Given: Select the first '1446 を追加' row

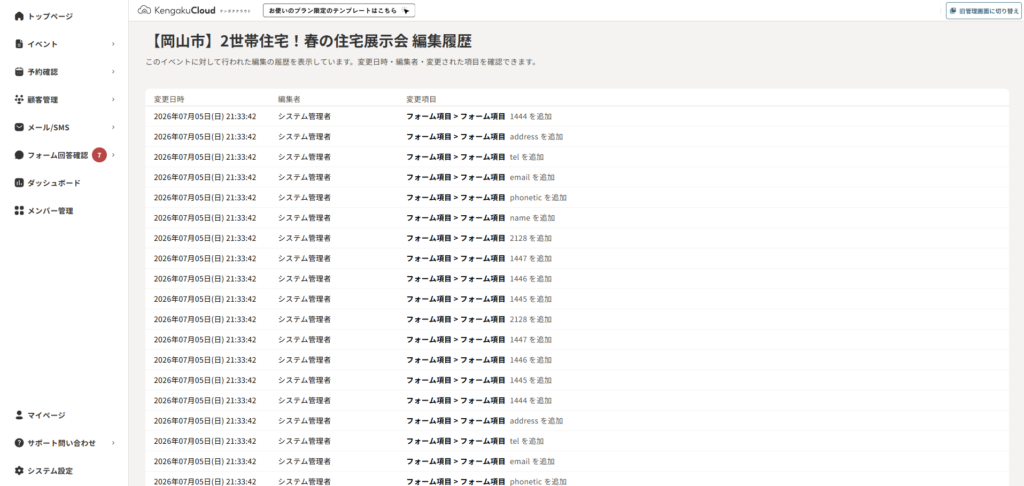Looking at the screenshot, I should 577,278.
